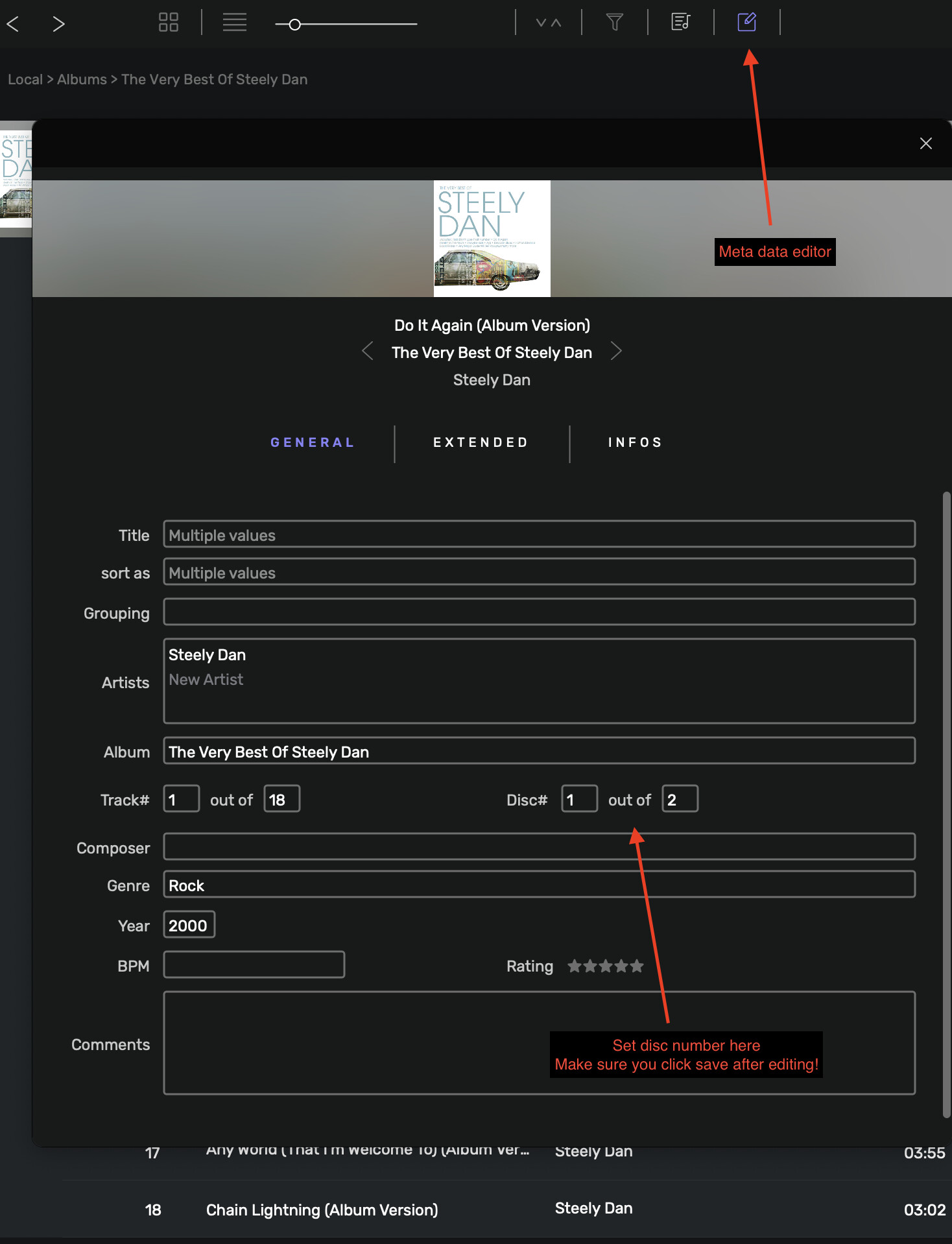The width and height of the screenshot is (952, 1244).
Task: Open the sort order toggle icon
Action: 549,23
